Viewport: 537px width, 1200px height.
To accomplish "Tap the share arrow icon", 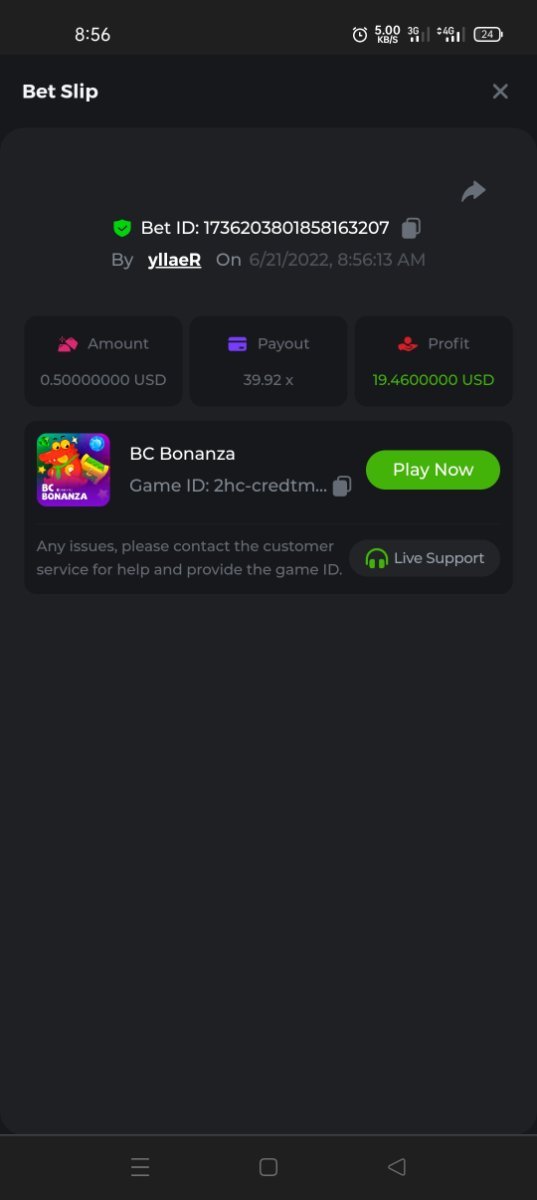I will pos(473,191).
